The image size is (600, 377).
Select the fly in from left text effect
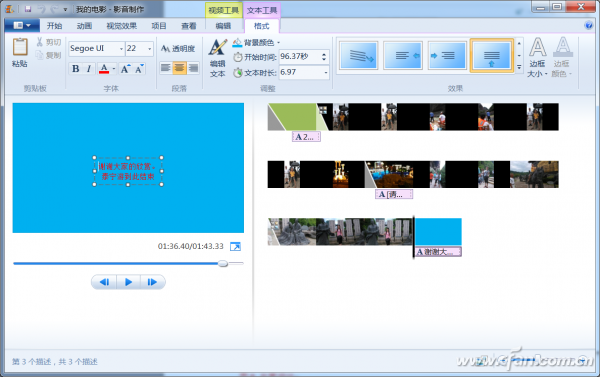click(x=447, y=55)
